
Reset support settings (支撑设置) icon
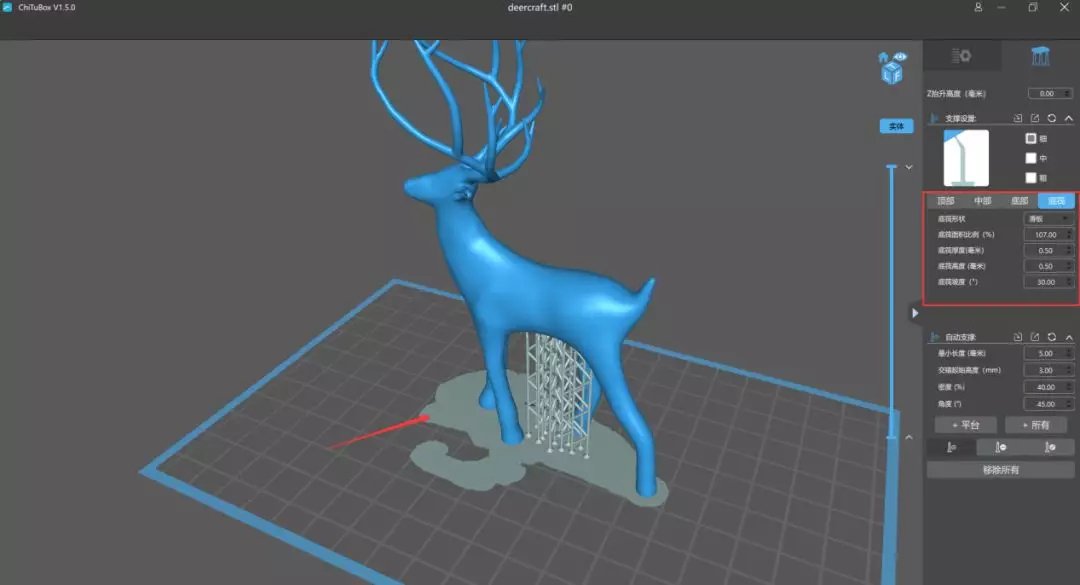coord(1052,119)
